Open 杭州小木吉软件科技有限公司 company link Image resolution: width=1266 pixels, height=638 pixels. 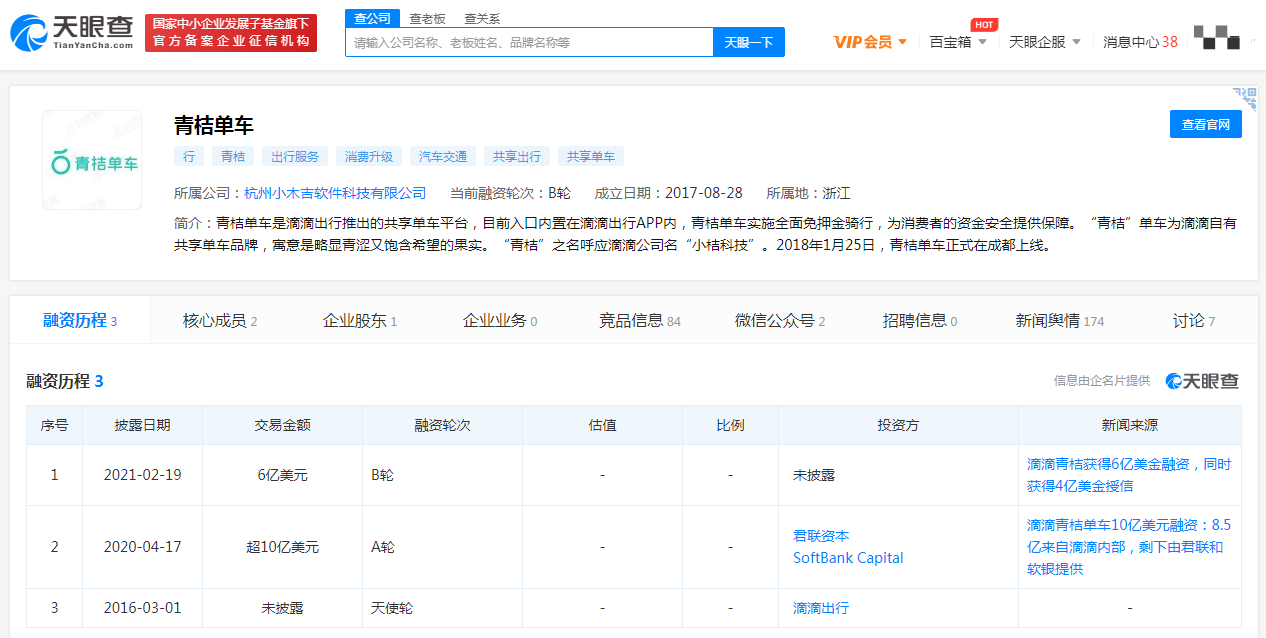(335, 193)
